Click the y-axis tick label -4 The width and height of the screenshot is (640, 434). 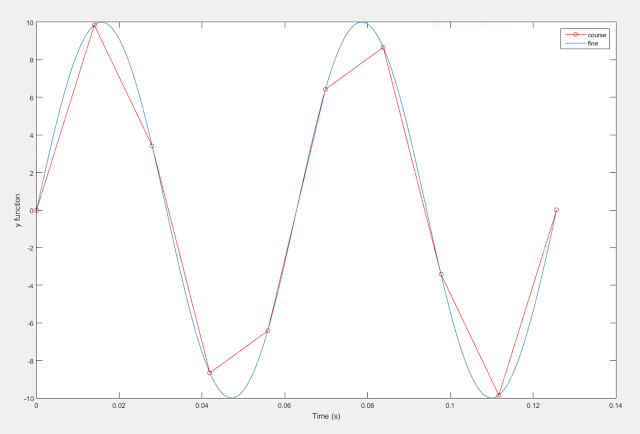[x=30, y=285]
